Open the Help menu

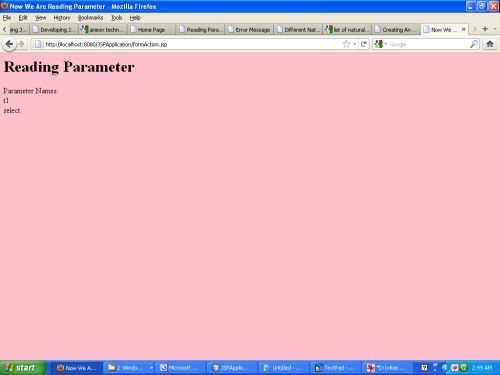135,18
